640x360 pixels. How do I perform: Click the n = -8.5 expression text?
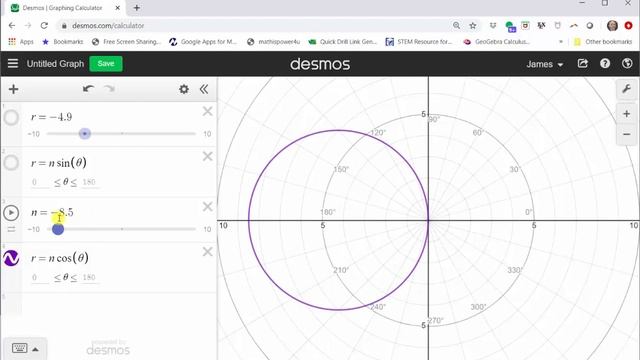(x=52, y=212)
